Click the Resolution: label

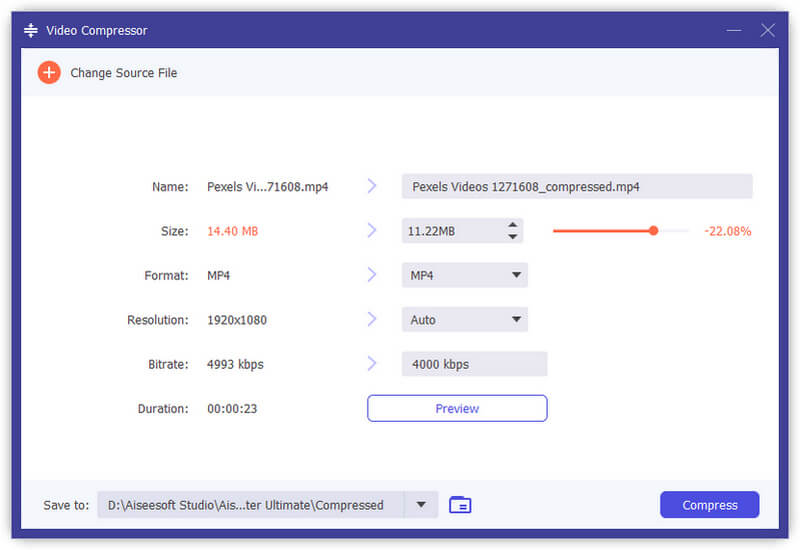(x=158, y=320)
